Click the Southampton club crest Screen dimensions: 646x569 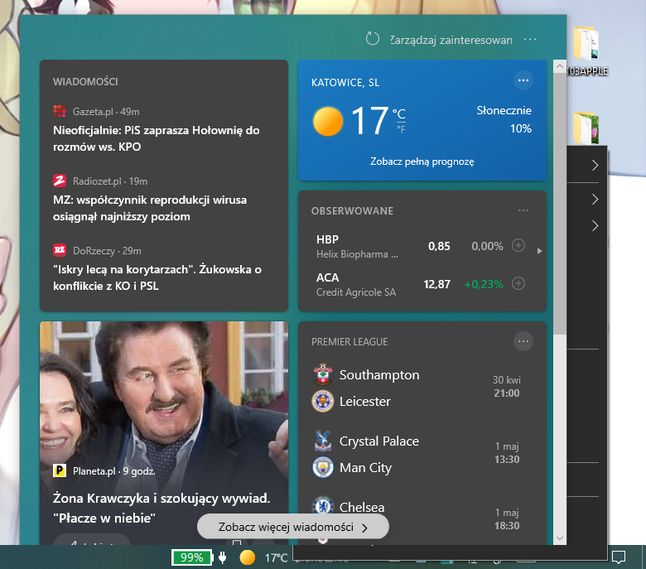click(x=323, y=374)
